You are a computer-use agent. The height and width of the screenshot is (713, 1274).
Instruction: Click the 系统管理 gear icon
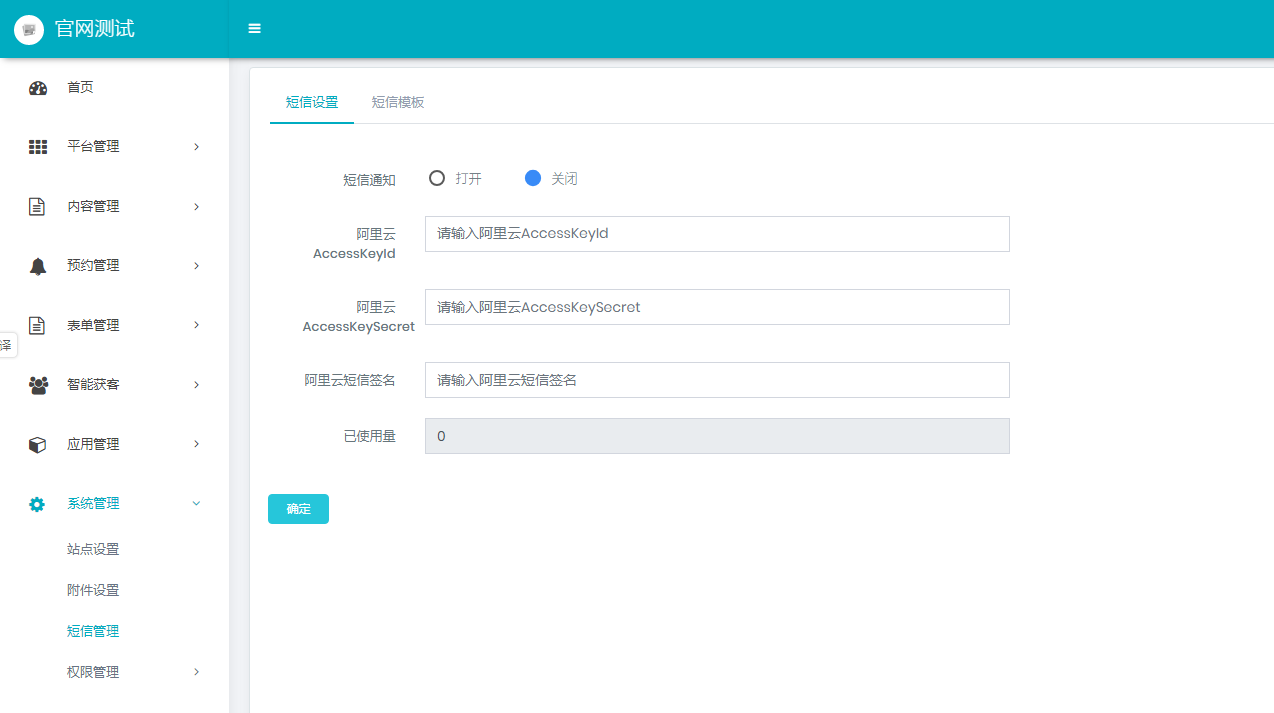pyautogui.click(x=37, y=504)
